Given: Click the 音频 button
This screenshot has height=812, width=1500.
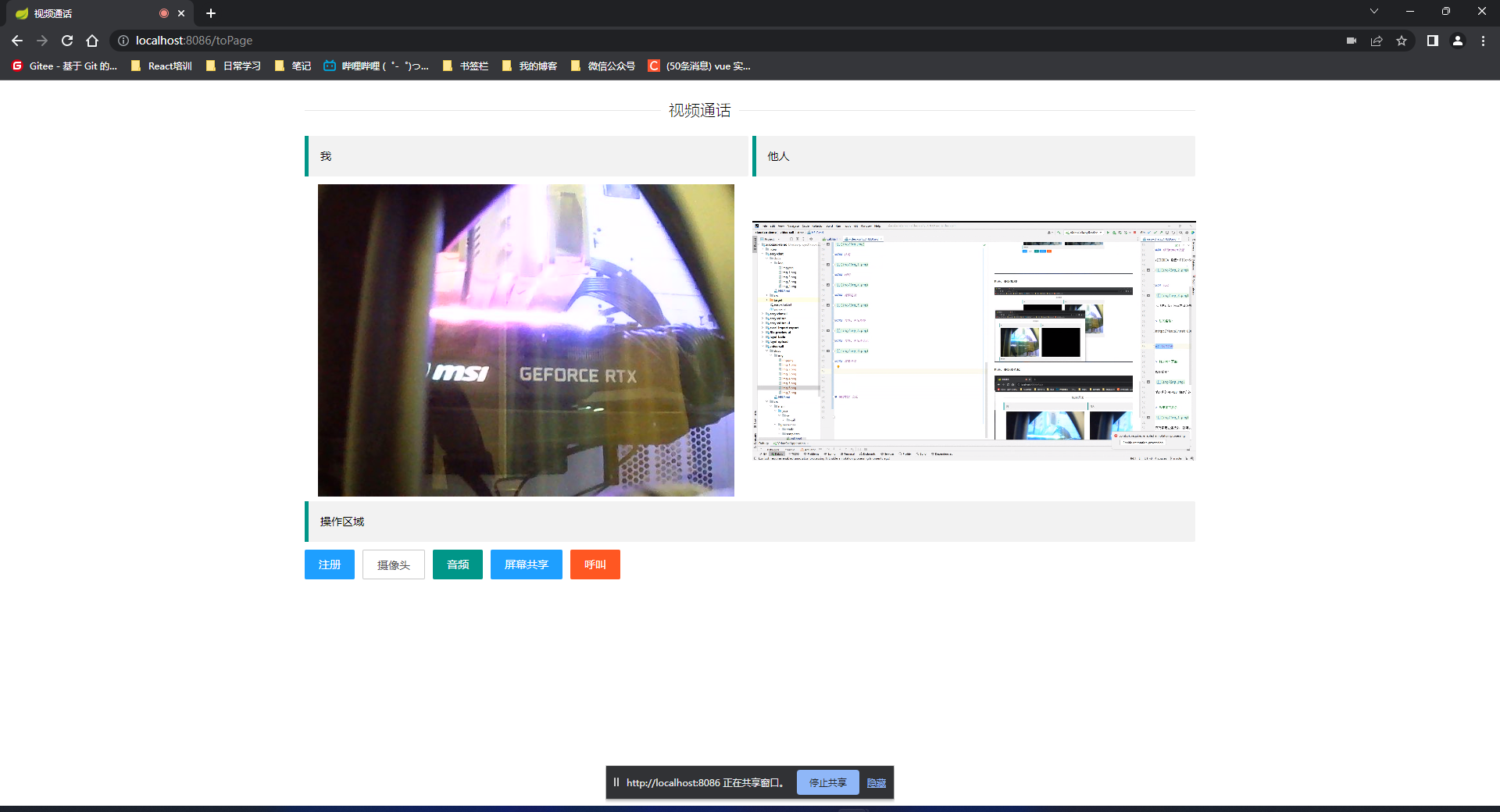Looking at the screenshot, I should pyautogui.click(x=458, y=564).
